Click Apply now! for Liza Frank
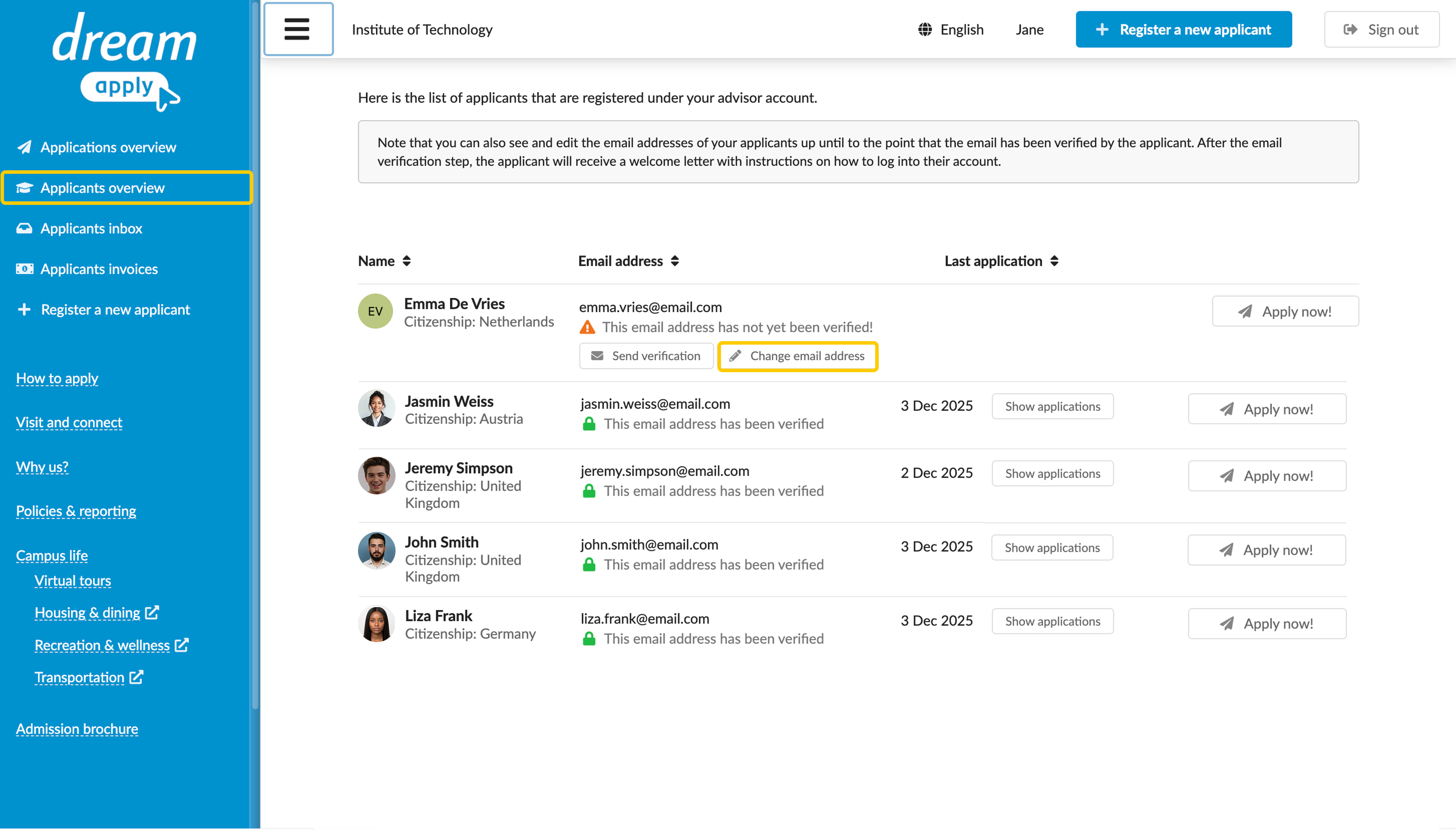This screenshot has height=830, width=1456. click(x=1267, y=623)
